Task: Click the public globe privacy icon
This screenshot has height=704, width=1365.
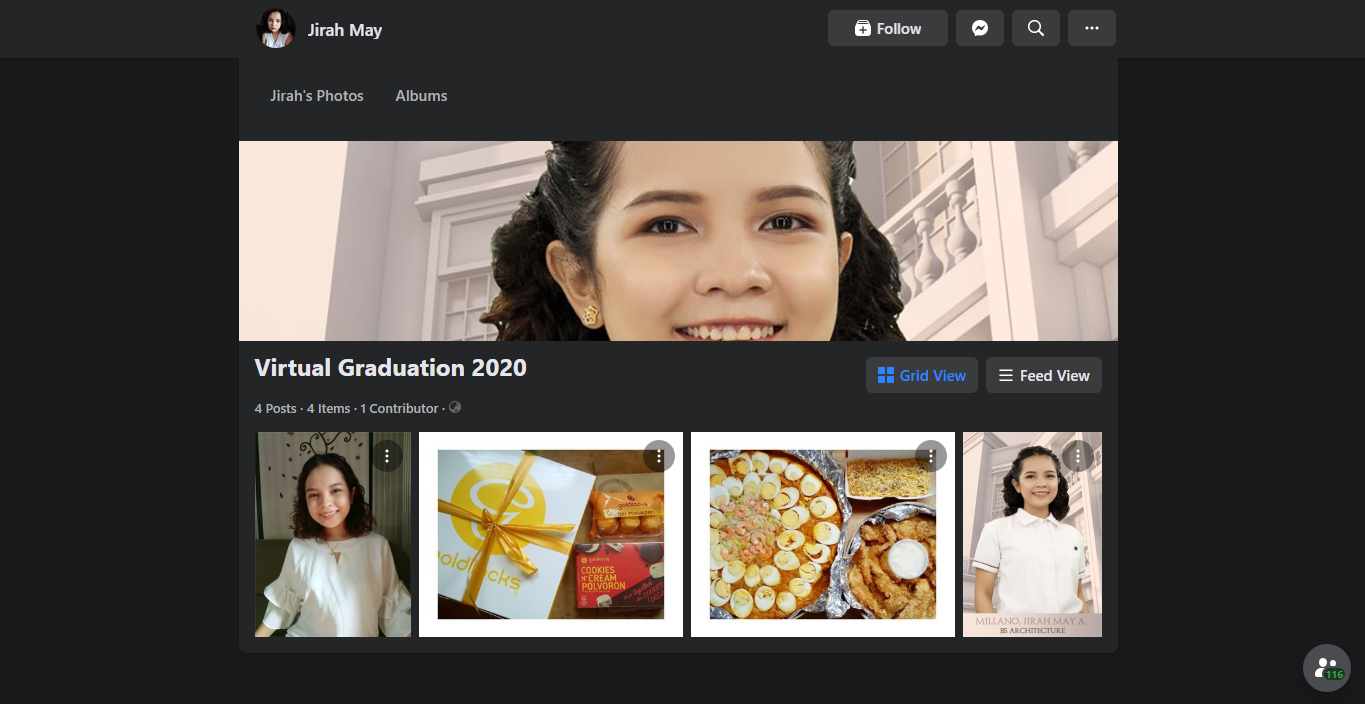Action: (x=455, y=408)
